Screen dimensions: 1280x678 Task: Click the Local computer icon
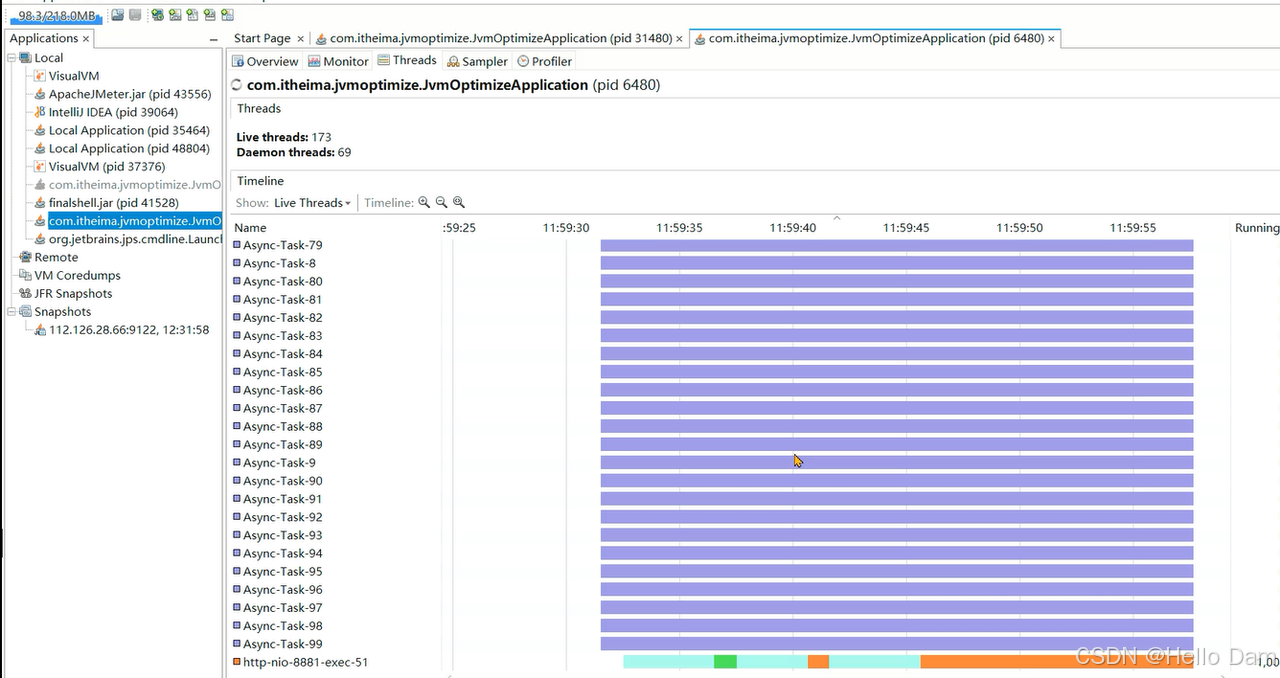pyautogui.click(x=26, y=58)
